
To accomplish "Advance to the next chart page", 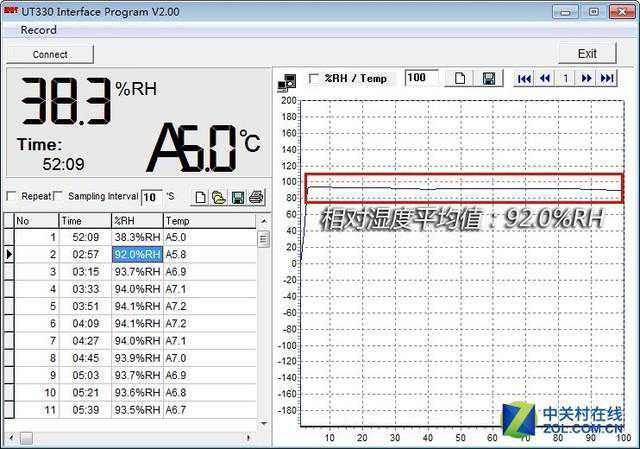I will (586, 78).
